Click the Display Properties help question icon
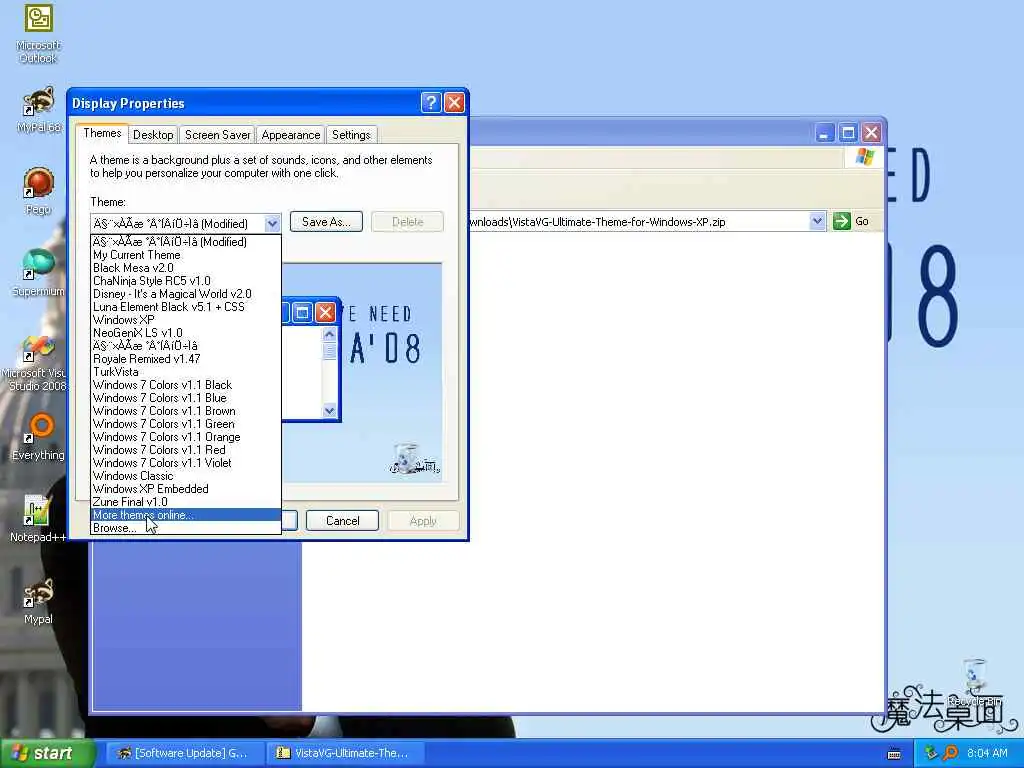Viewport: 1024px width, 768px height. 431,103
